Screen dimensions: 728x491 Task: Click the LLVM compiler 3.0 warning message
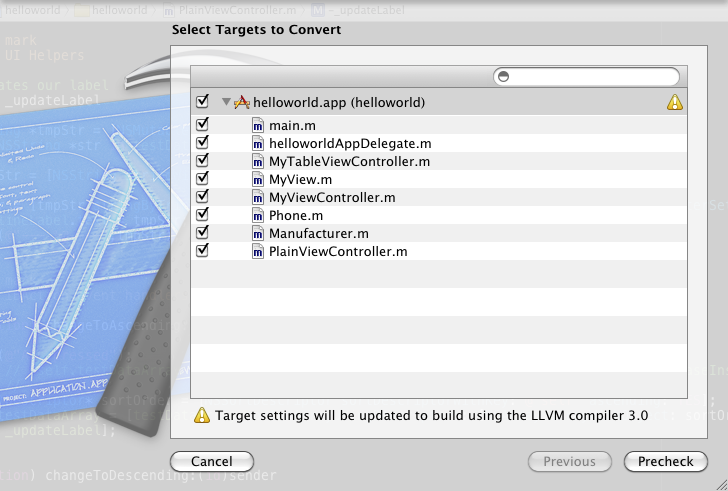[431, 415]
